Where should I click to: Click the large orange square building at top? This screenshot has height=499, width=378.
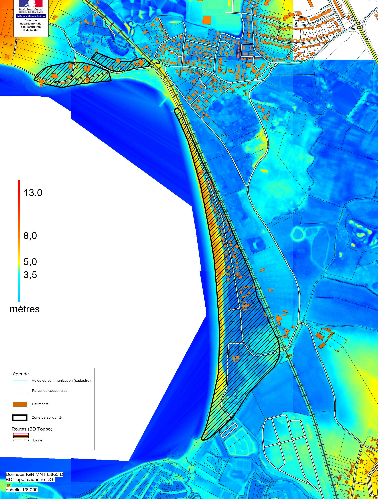tap(207, 20)
